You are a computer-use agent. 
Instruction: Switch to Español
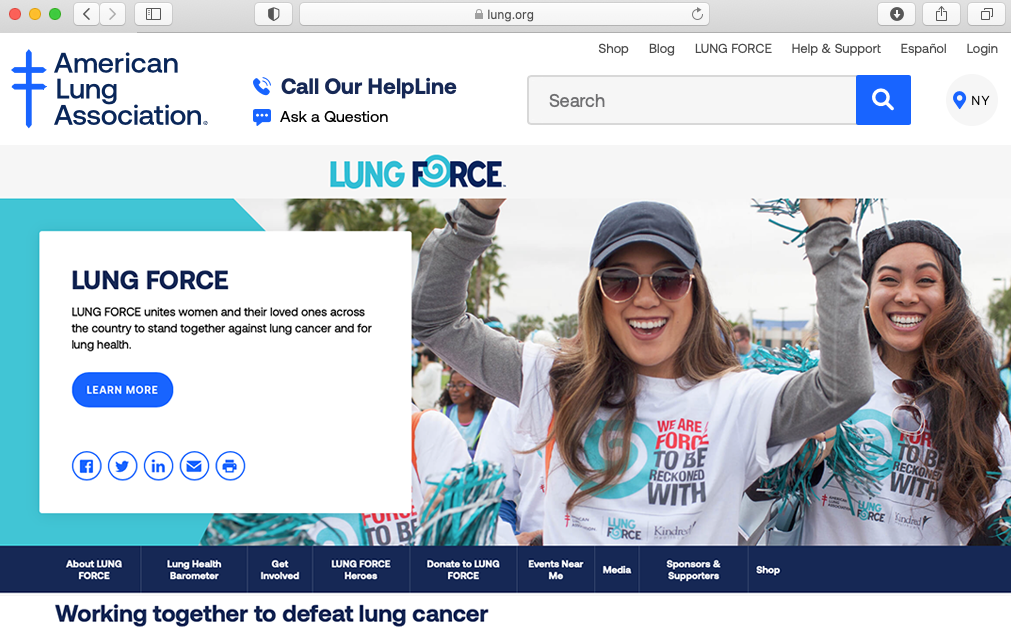pos(923,49)
